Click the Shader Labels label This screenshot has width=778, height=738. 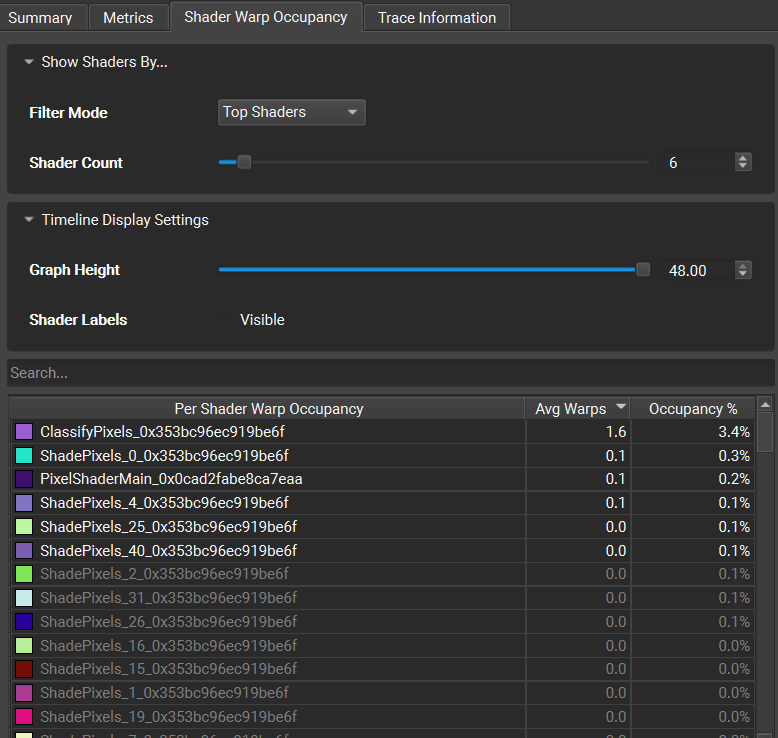[x=78, y=320]
